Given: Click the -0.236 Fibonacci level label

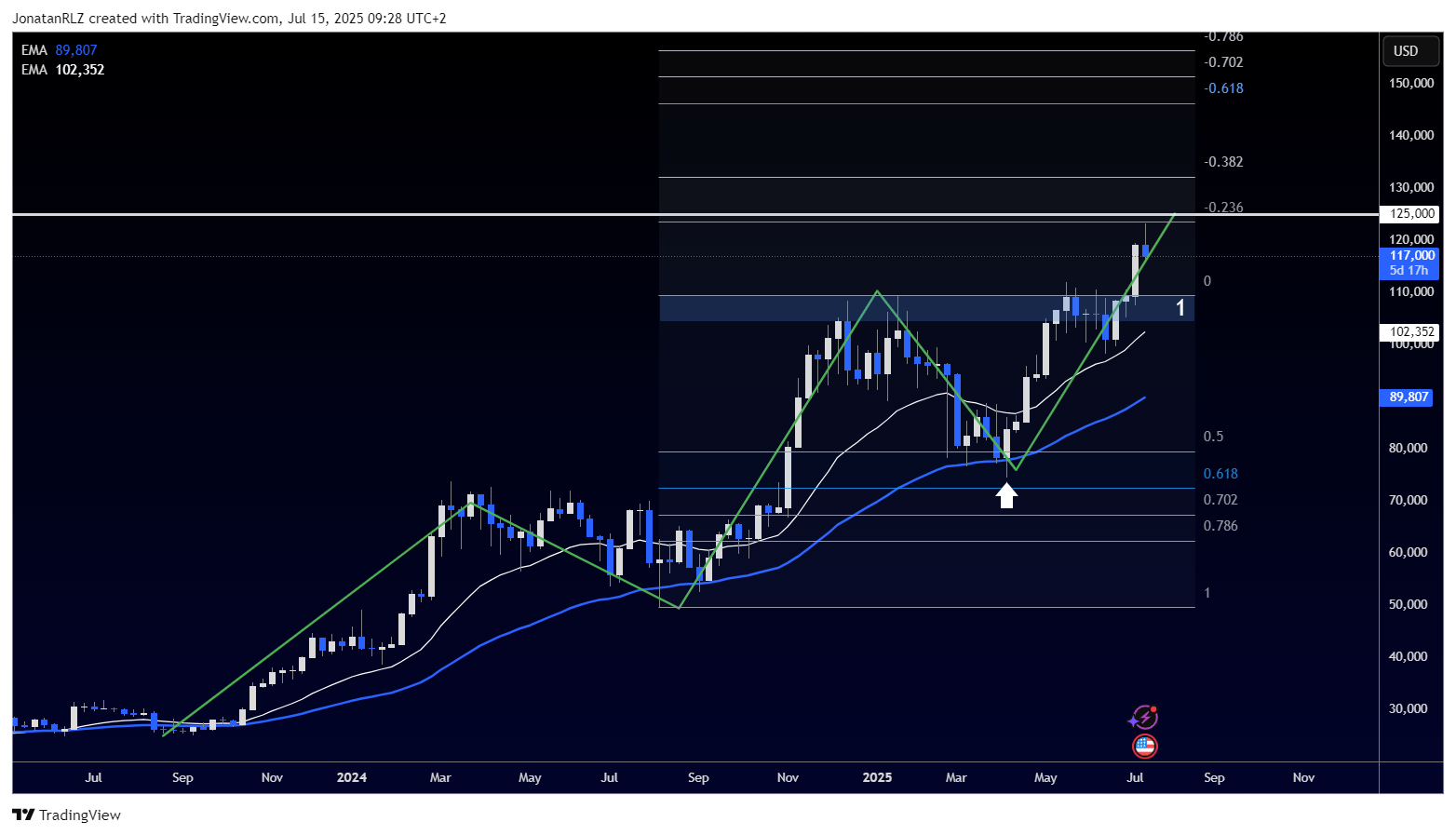Looking at the screenshot, I should tap(1223, 208).
